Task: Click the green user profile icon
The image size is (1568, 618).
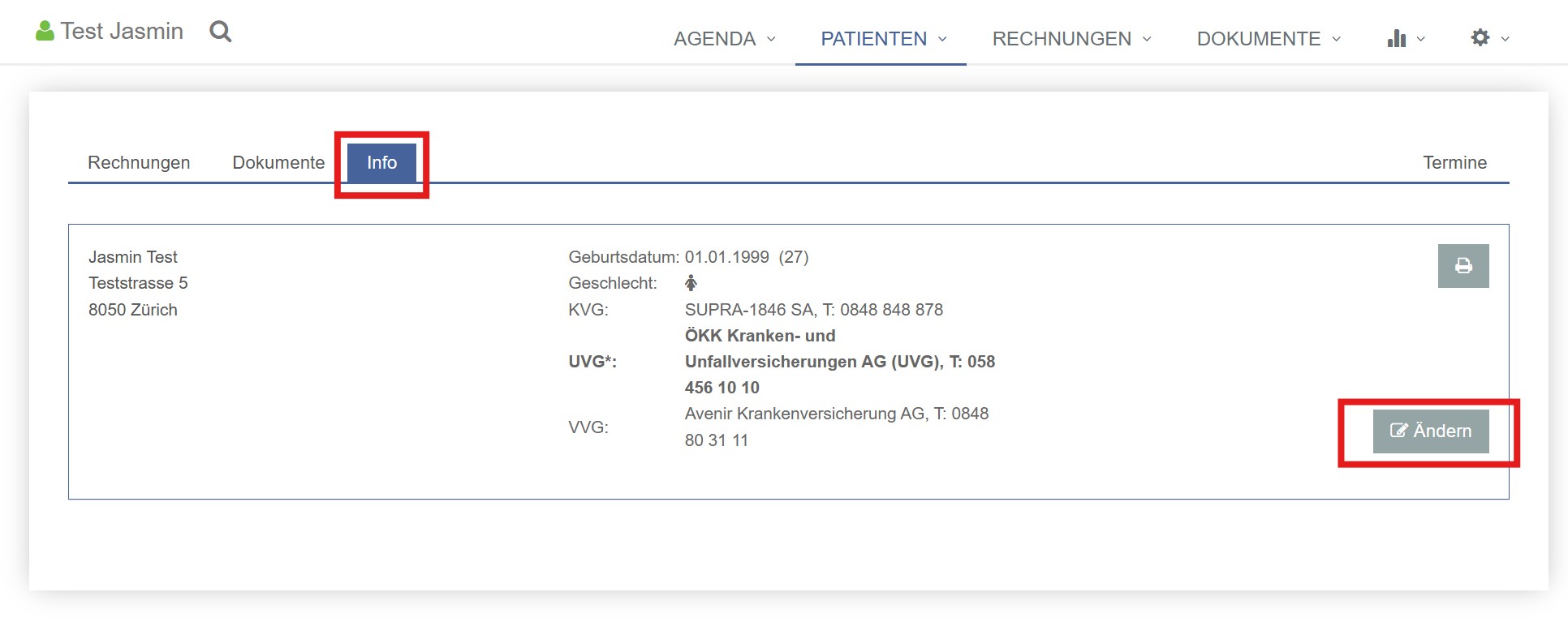Action: pyautogui.click(x=45, y=31)
